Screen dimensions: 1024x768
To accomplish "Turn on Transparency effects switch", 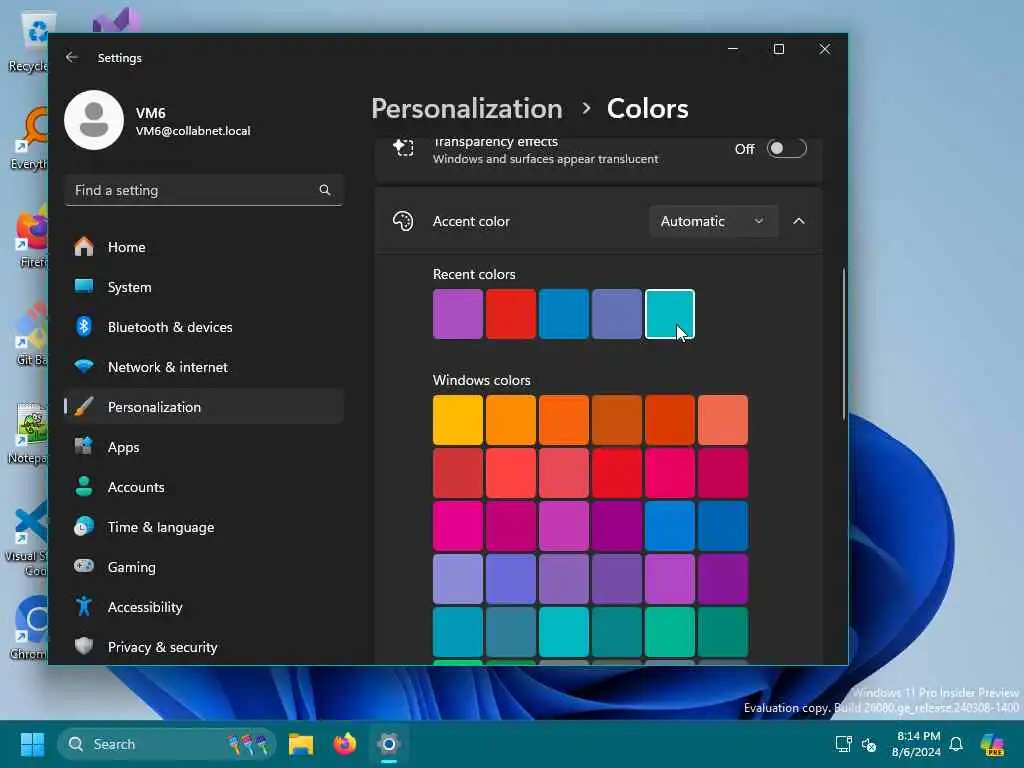I will [786, 148].
